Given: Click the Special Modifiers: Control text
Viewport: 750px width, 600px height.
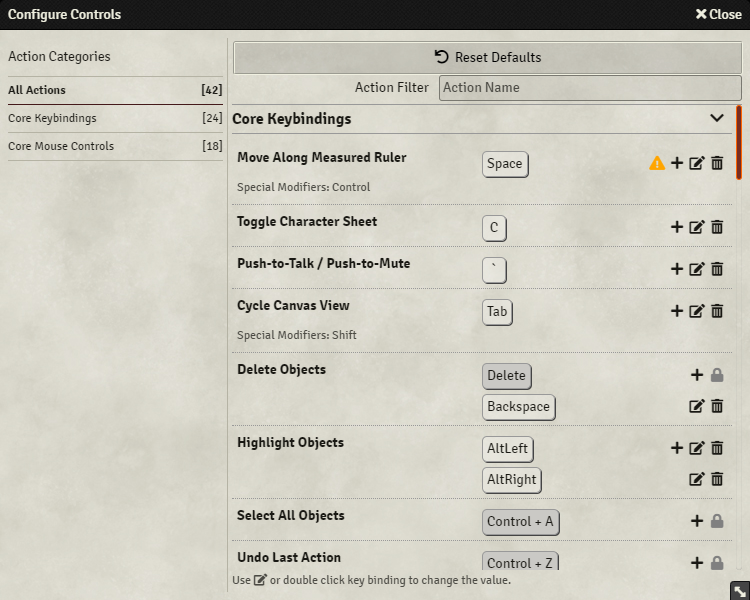Looking at the screenshot, I should coord(304,187).
